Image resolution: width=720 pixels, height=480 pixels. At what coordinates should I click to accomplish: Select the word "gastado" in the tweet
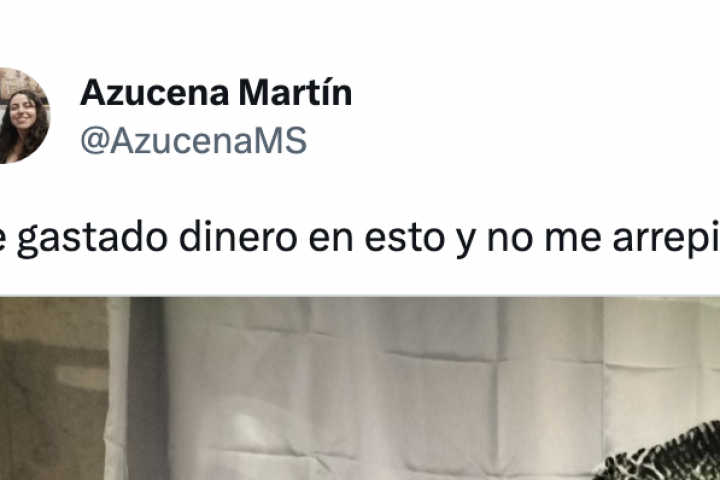(92, 239)
